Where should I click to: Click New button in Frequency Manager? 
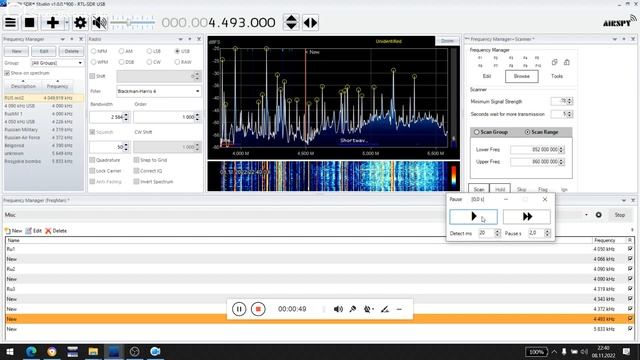[x=16, y=51]
